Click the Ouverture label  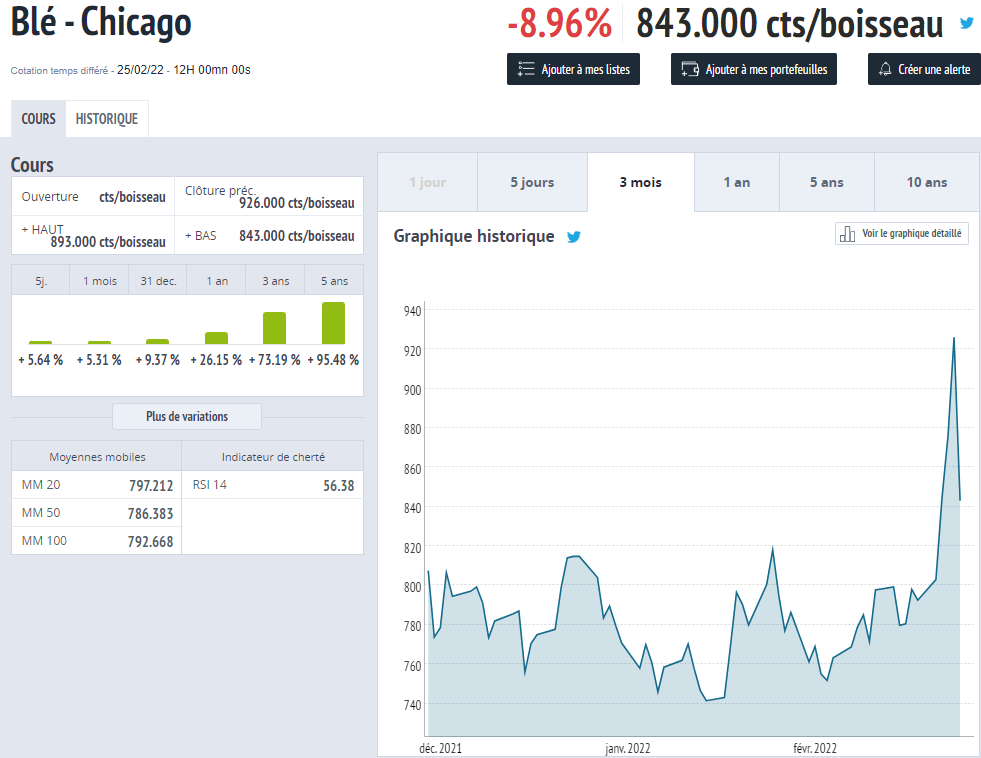(50, 196)
